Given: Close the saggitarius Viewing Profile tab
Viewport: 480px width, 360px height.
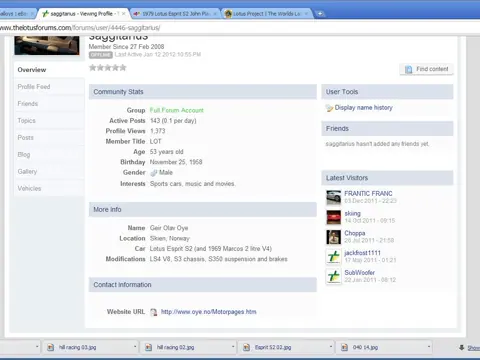Looking at the screenshot, I should point(124,14).
